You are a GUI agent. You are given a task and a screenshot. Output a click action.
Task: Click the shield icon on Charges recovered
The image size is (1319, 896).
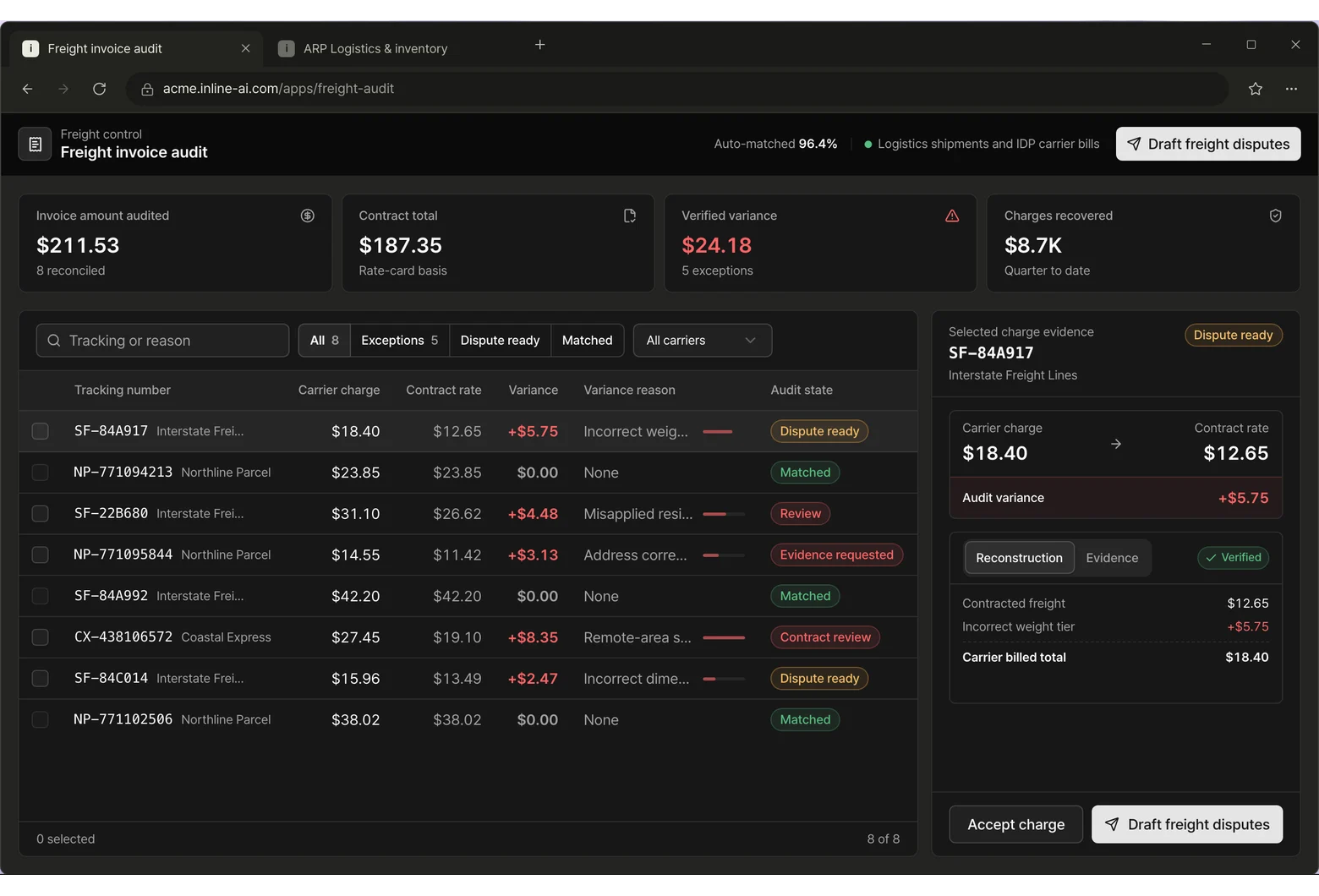click(1276, 216)
